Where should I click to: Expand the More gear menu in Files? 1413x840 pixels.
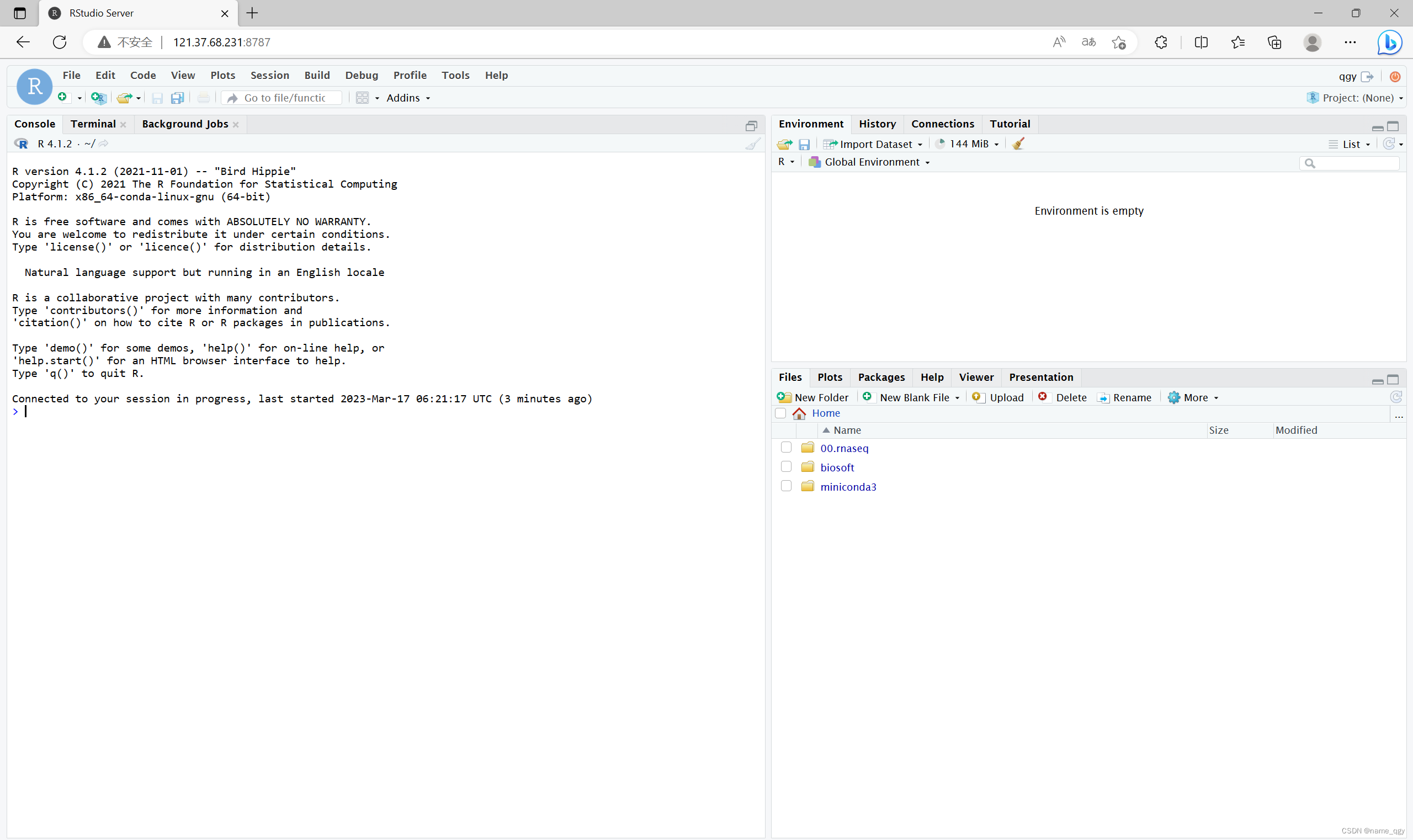coord(1193,397)
